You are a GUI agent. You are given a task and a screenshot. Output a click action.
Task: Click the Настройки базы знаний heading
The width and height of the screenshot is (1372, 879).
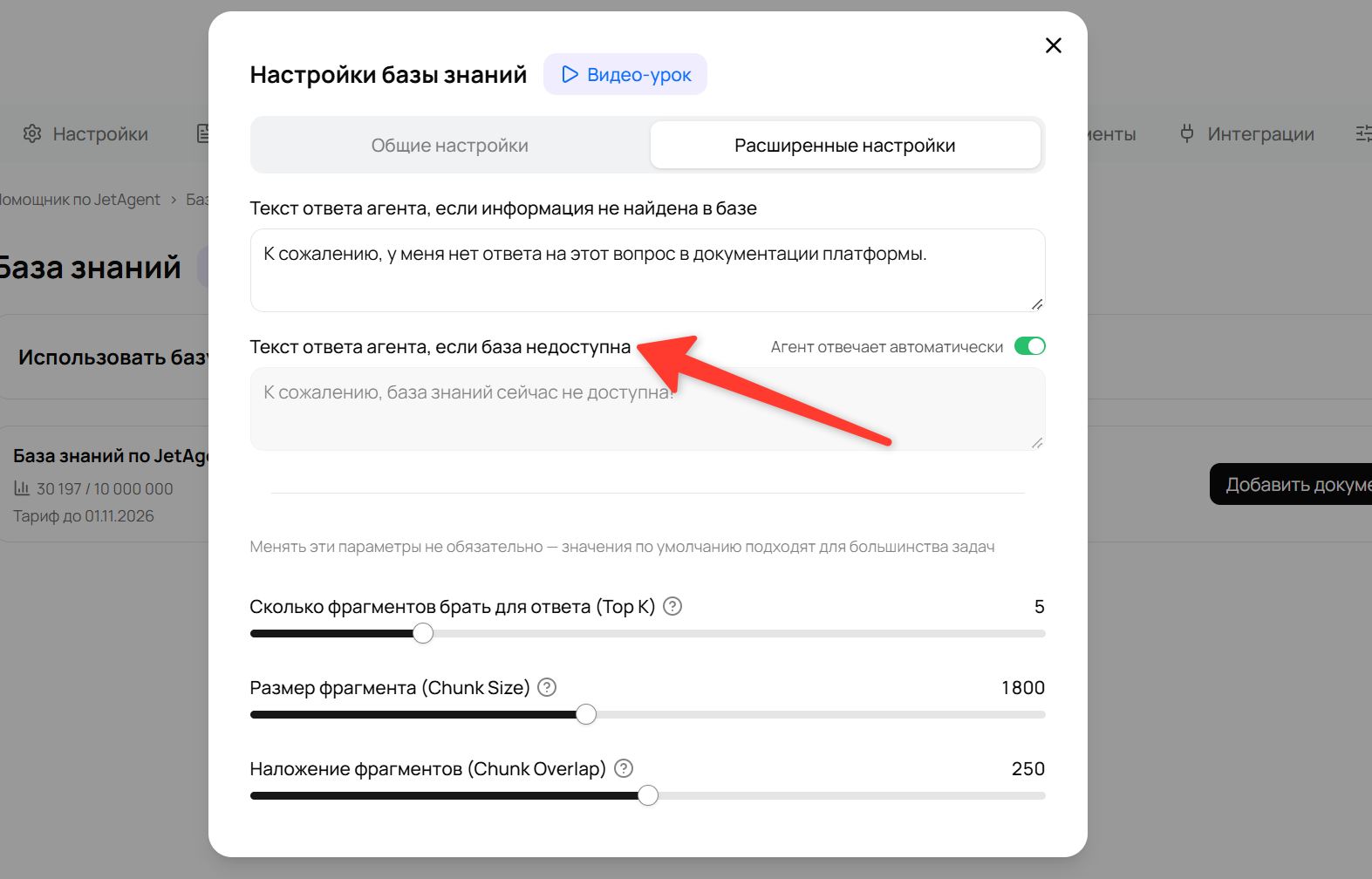pyautogui.click(x=388, y=75)
